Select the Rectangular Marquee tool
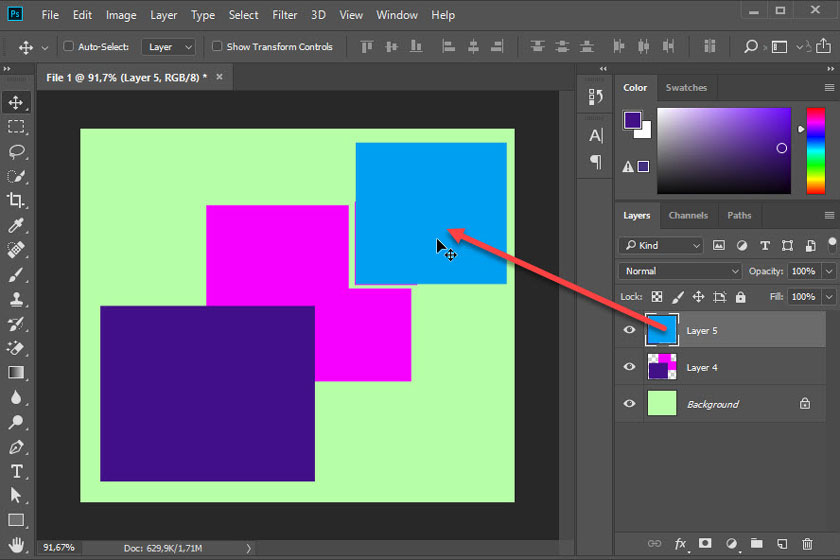The height and width of the screenshot is (560, 840). (x=16, y=126)
